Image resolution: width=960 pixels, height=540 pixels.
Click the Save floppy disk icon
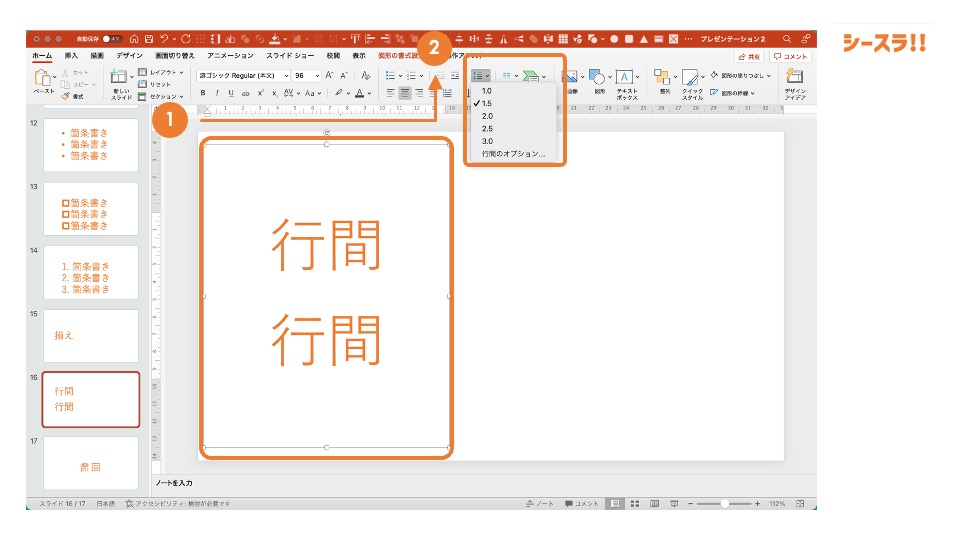pos(149,39)
